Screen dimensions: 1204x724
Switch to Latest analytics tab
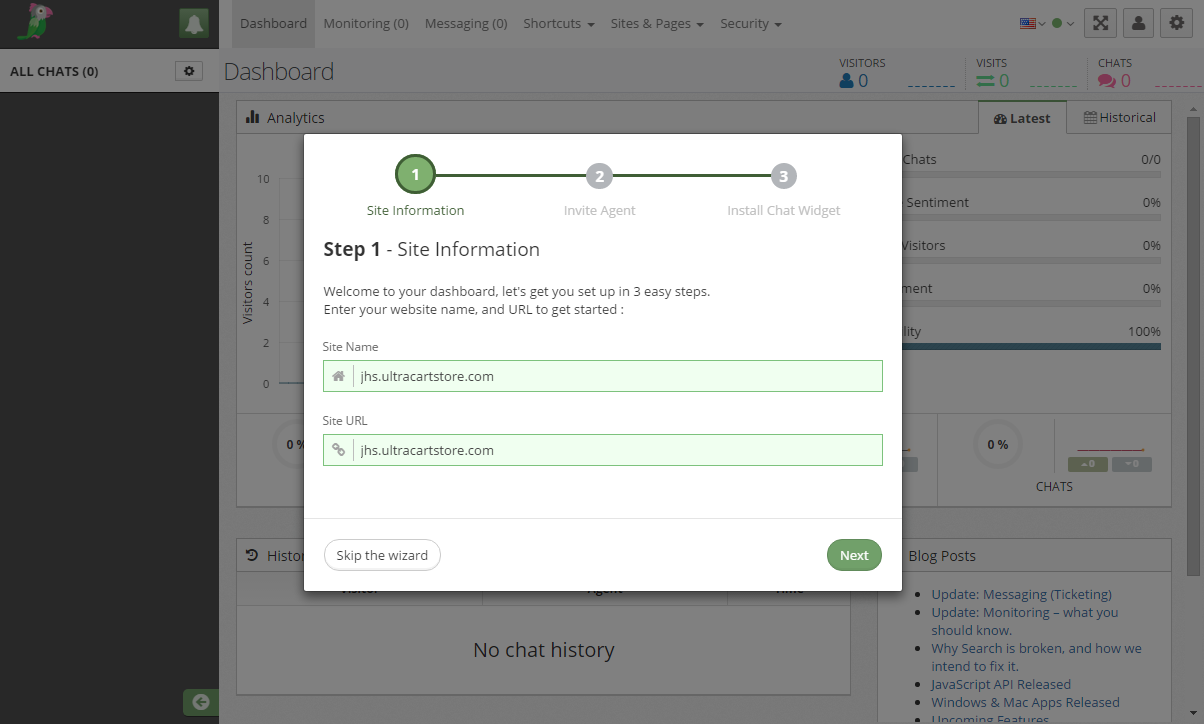coord(1022,118)
